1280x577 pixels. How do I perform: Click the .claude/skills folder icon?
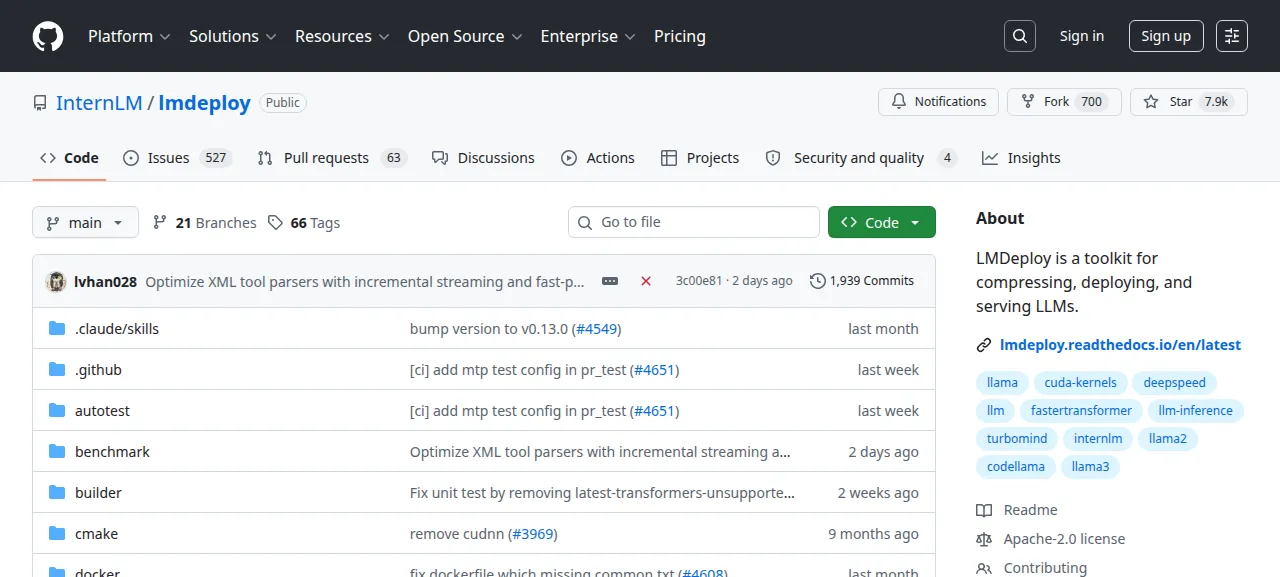[57, 329]
